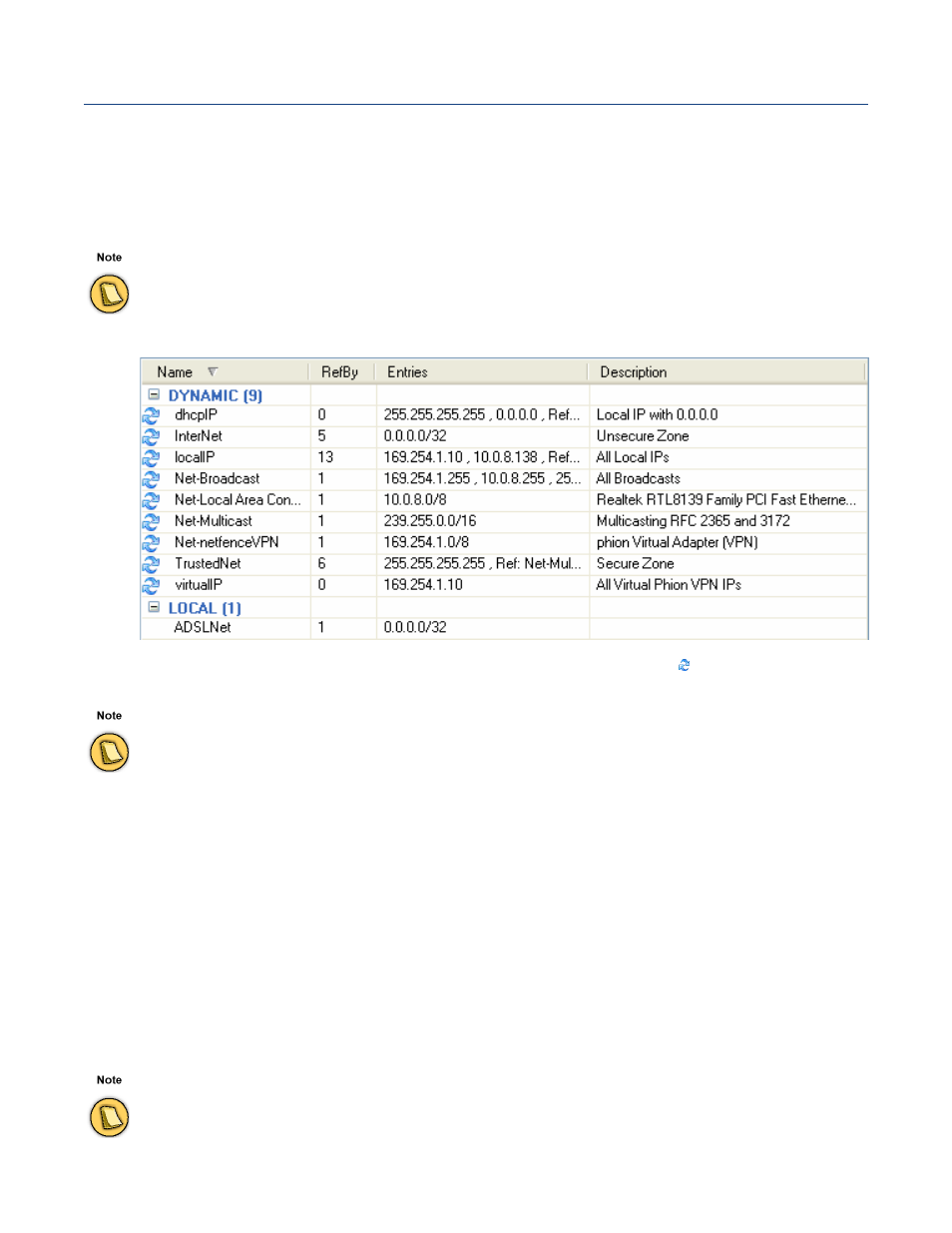Click the dynamic icon beside Net-Local Area Con...

click(x=151, y=500)
